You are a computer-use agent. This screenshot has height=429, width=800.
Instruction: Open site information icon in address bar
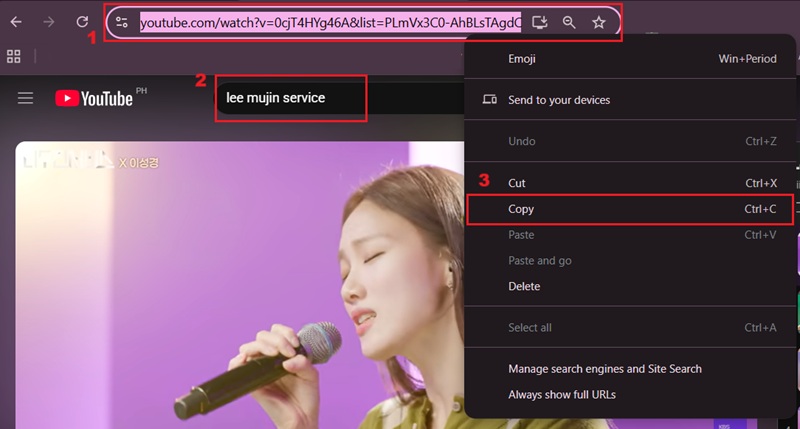point(122,22)
